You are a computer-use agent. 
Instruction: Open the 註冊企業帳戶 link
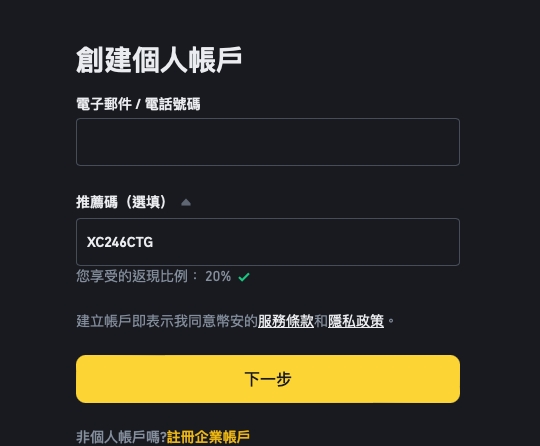pos(208,437)
